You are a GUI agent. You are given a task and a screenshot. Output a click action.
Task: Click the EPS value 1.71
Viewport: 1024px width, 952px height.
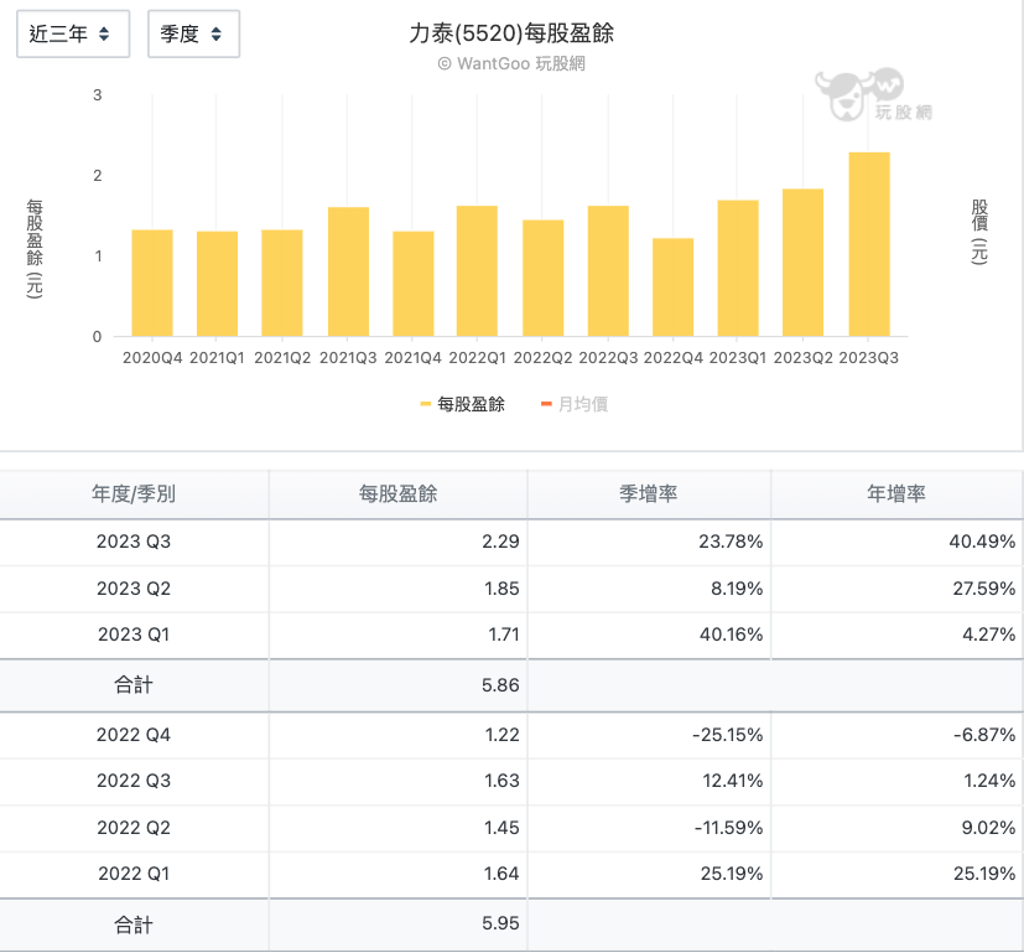504,634
